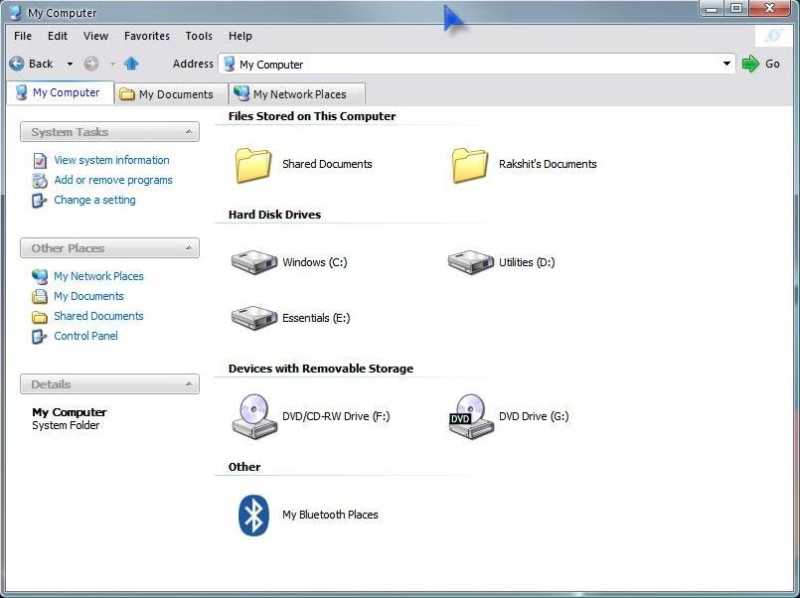This screenshot has width=800, height=598.
Task: Open the Tools menu
Action: (198, 35)
